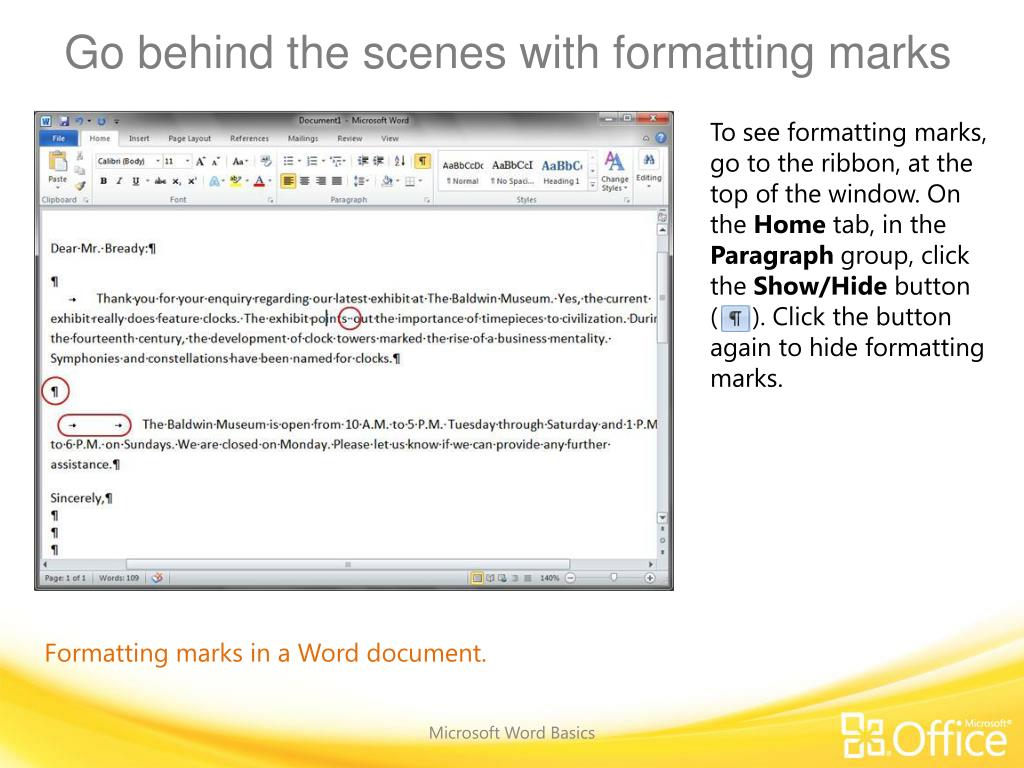Click the Page: 1 of 1 indicator
The image size is (1024, 768).
65,578
